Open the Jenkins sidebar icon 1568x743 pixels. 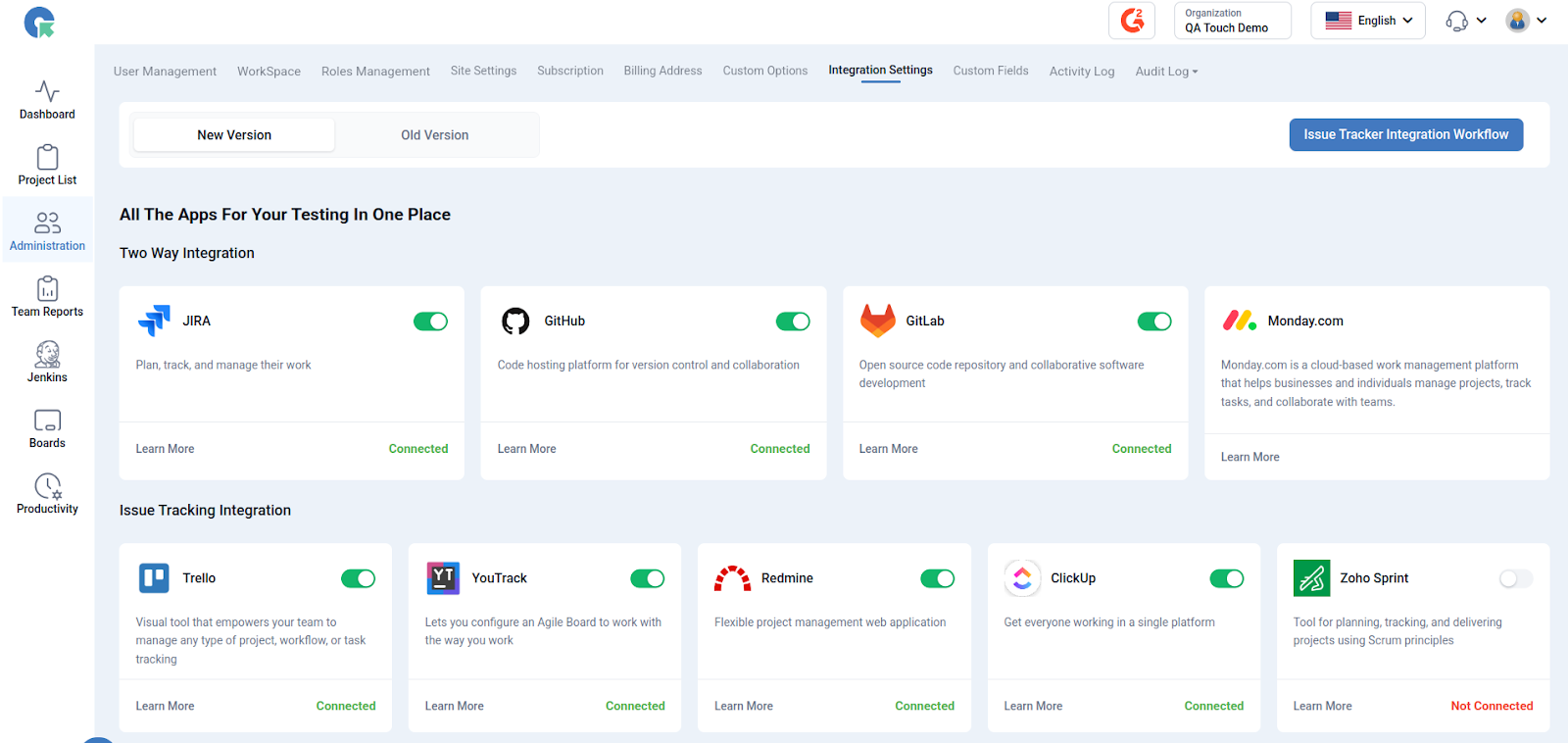[x=47, y=363]
